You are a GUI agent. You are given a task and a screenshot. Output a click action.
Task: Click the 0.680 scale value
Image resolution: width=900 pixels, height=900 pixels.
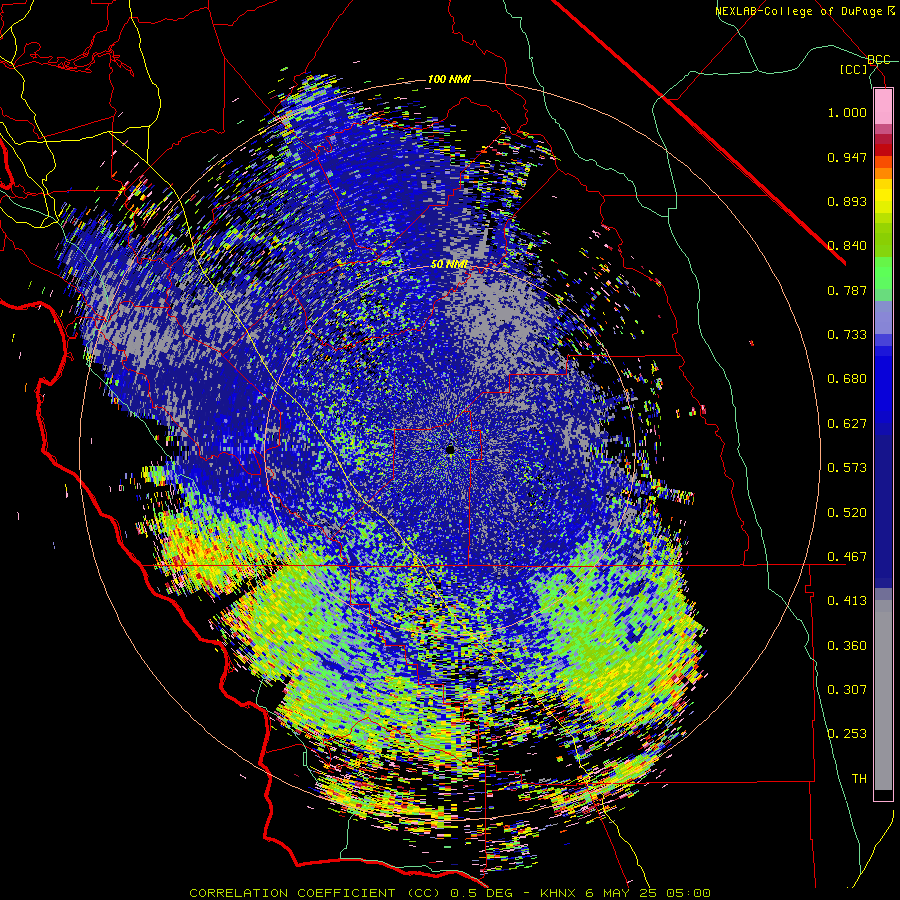click(x=847, y=379)
